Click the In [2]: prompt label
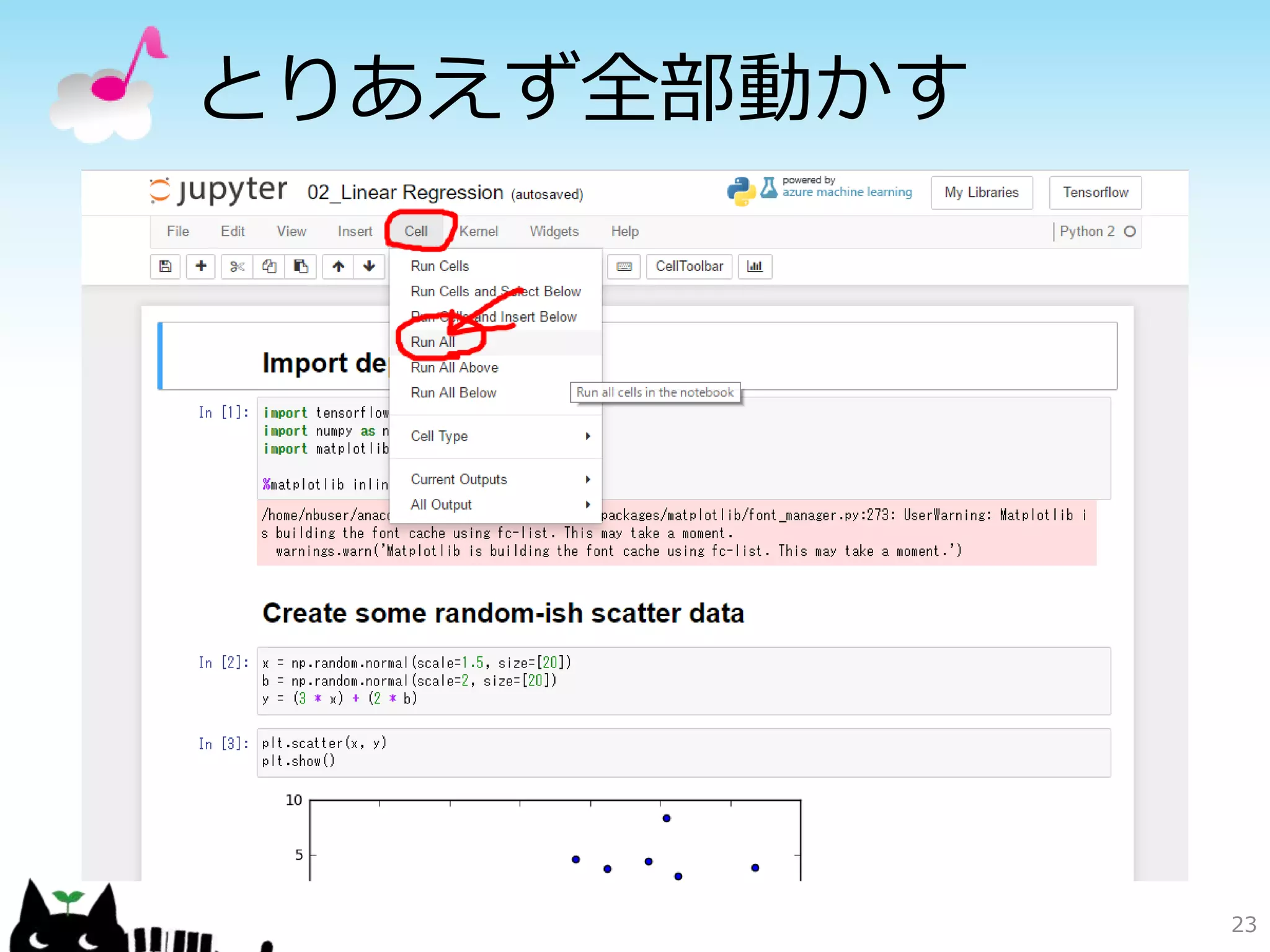1270x952 pixels. (x=223, y=663)
